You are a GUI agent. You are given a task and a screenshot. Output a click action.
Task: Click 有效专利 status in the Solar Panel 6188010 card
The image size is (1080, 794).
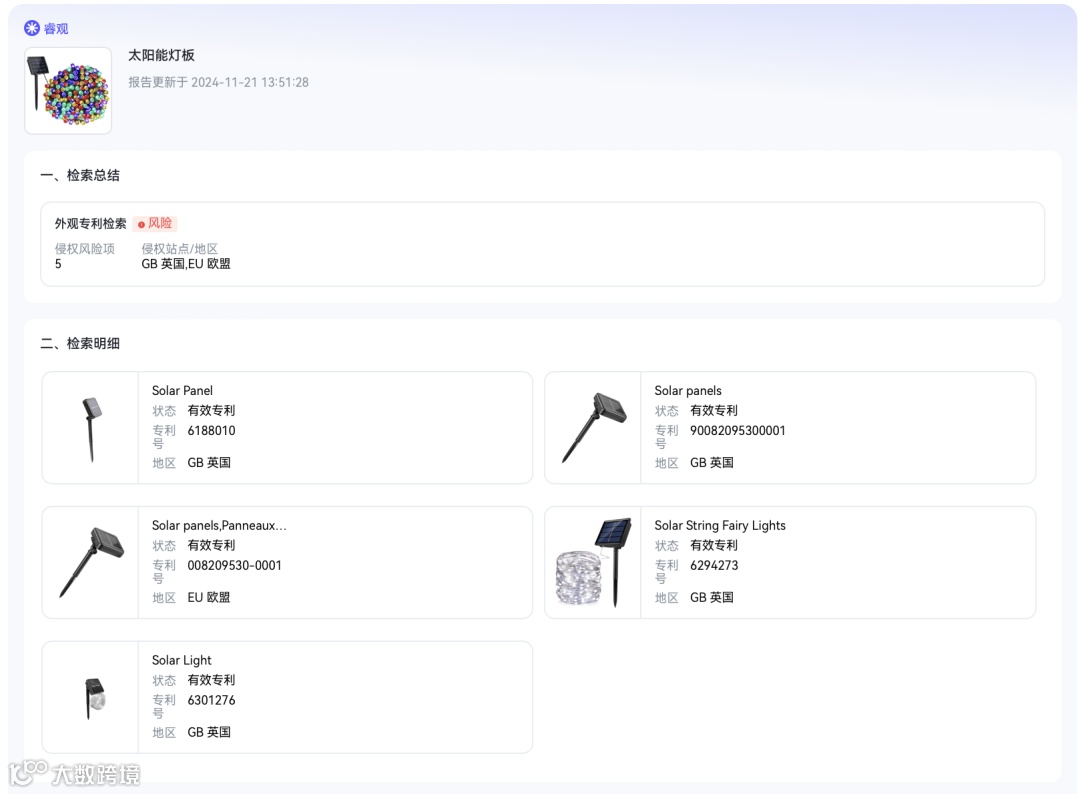click(211, 410)
